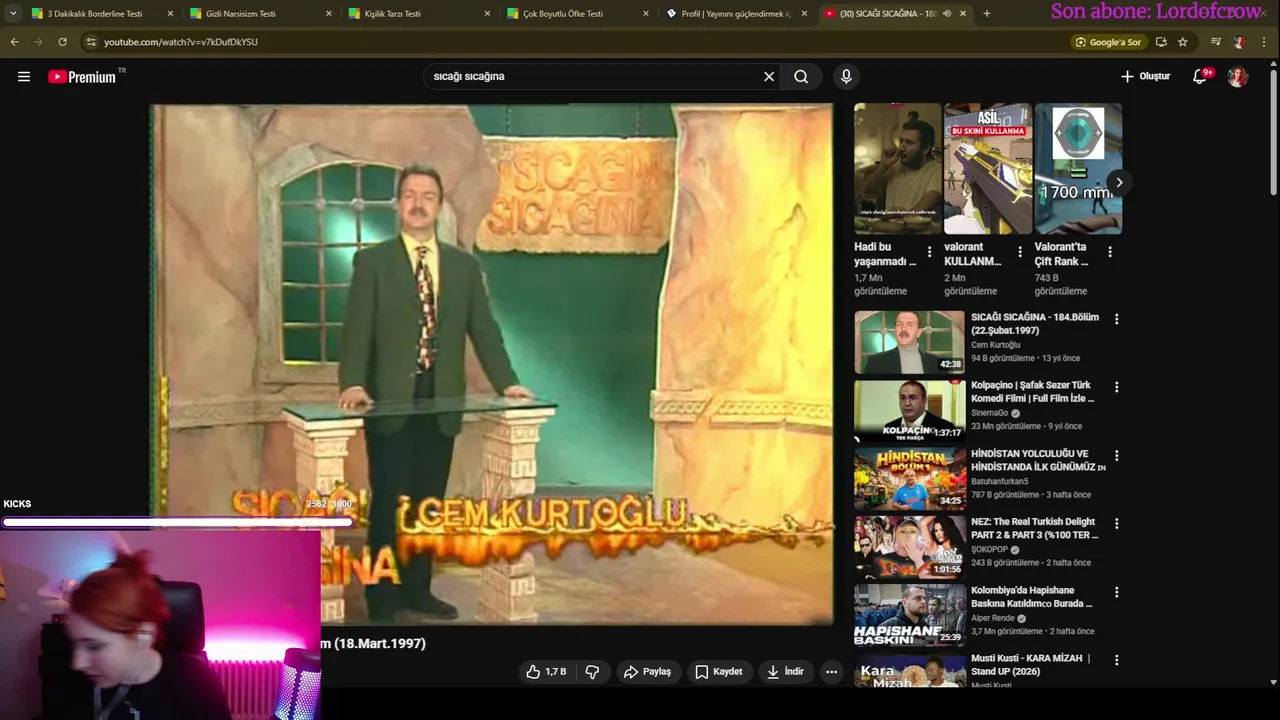Mute the YouTube tab audio icon
This screenshot has height=720, width=1280.
point(946,13)
